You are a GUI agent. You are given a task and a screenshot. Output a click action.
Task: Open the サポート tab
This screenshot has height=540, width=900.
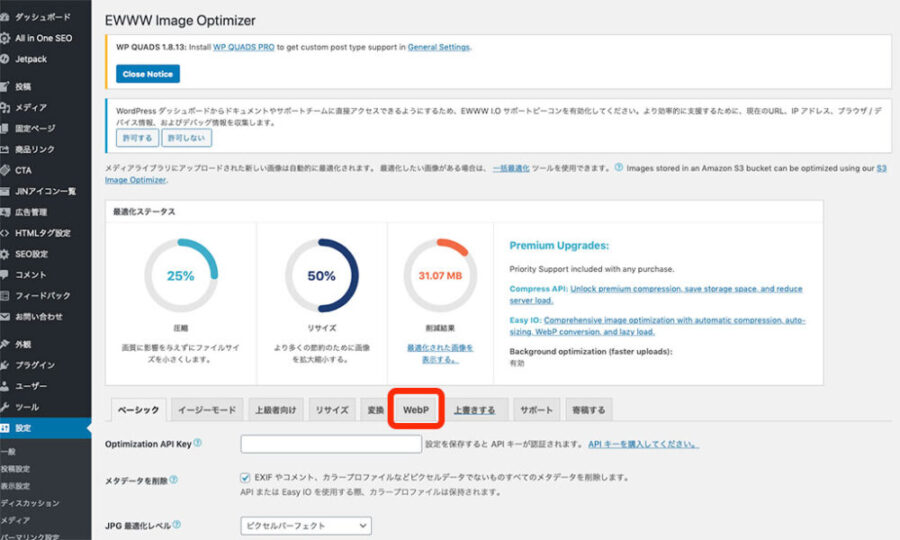536,410
